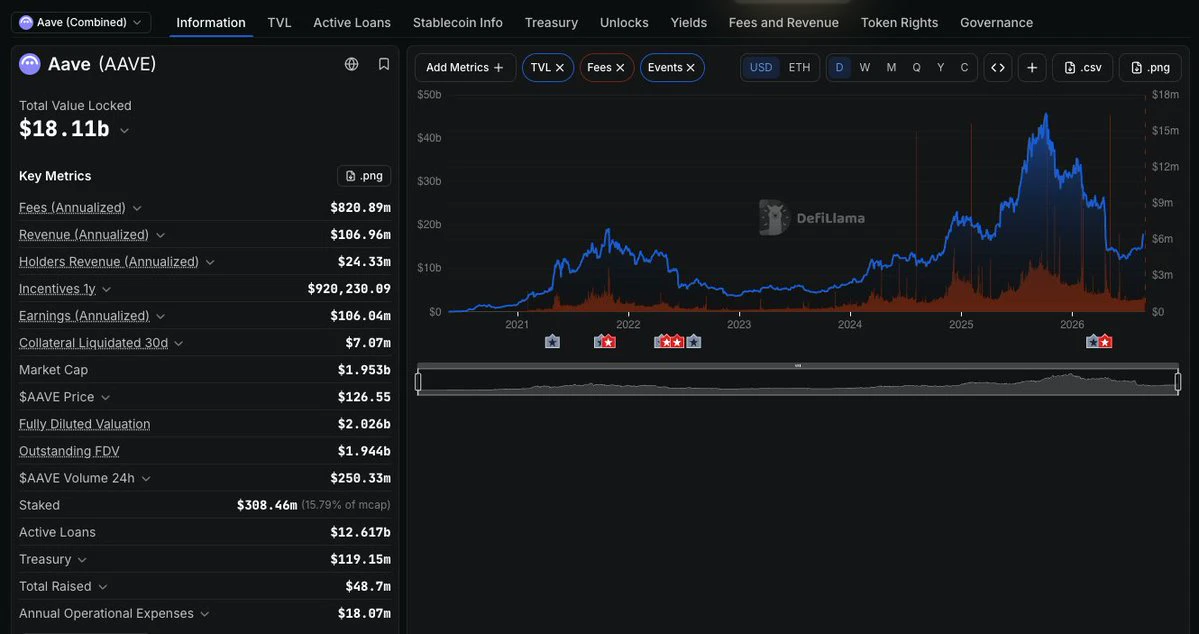Image resolution: width=1199 pixels, height=634 pixels.
Task: Bookmark the Aave protocol
Action: 384,64
